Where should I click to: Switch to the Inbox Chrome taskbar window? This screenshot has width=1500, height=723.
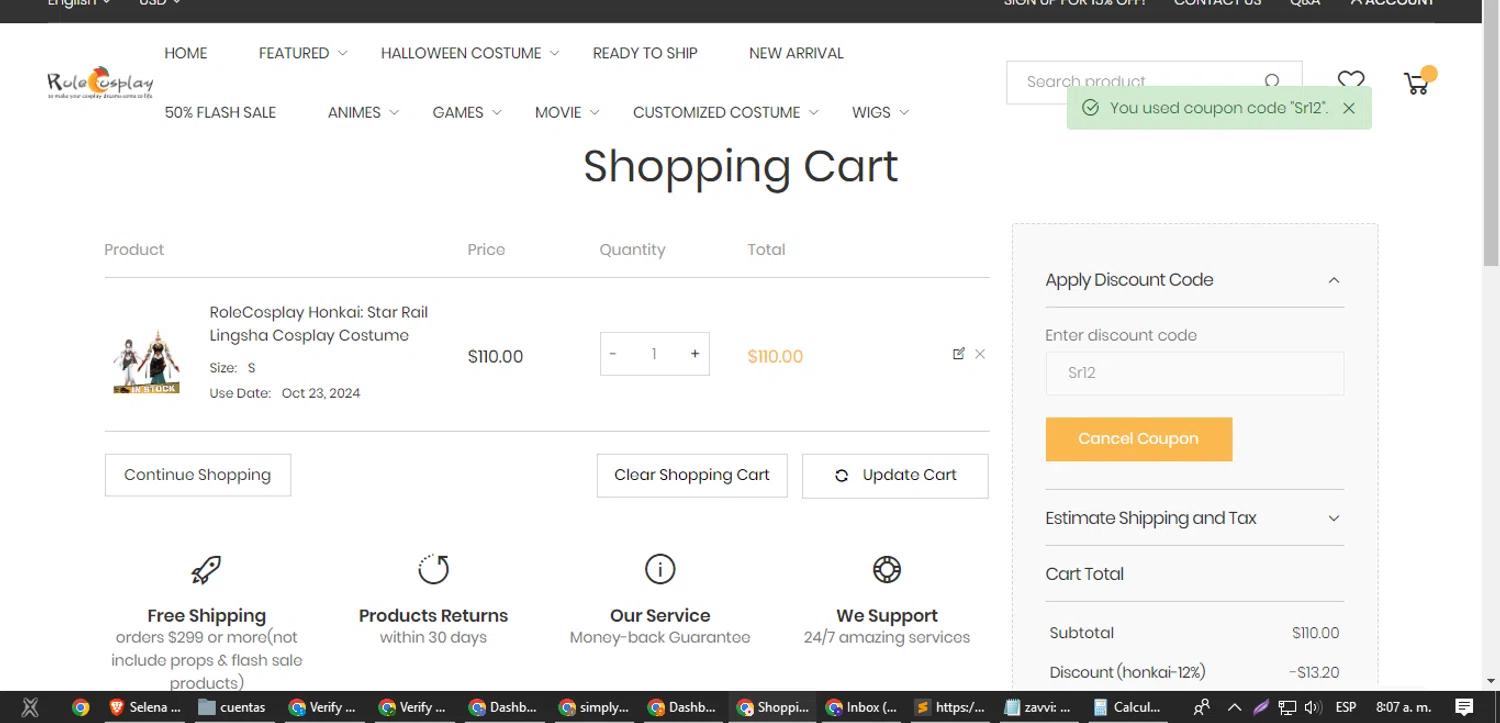(x=862, y=707)
